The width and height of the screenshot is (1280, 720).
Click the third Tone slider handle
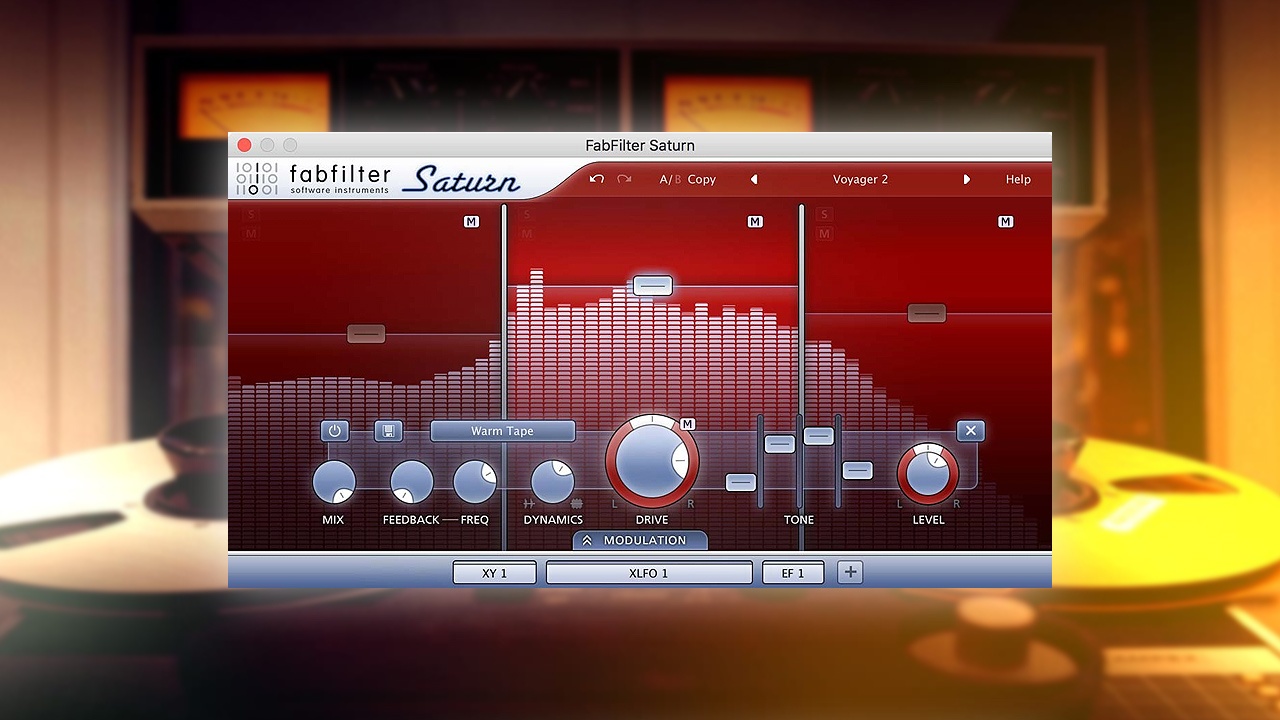(x=819, y=436)
